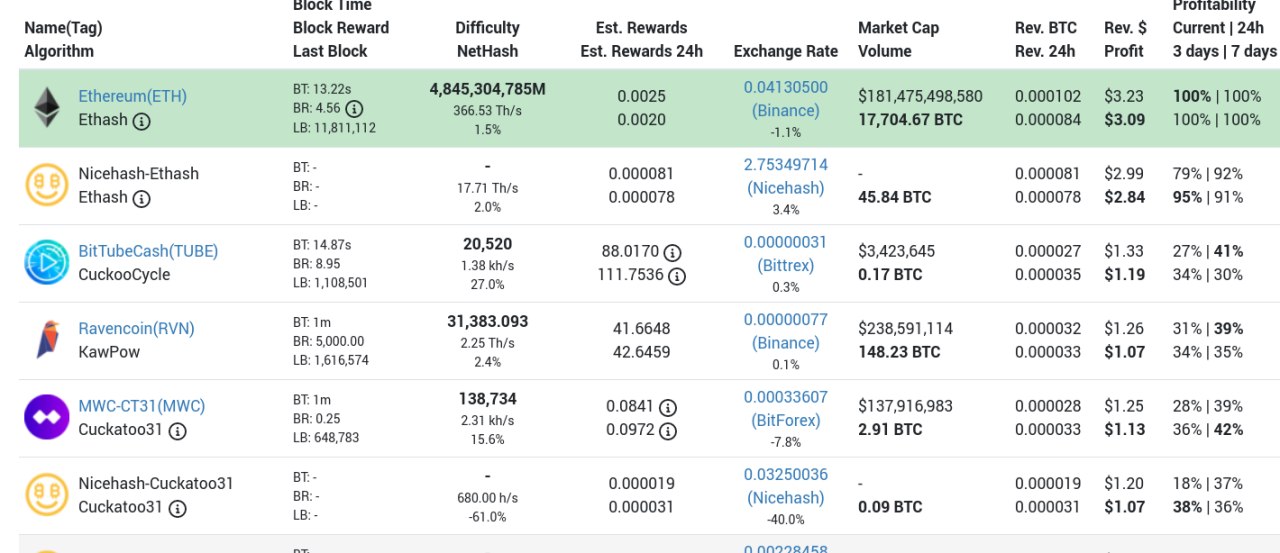Click the 680.00 h/s nethash value

tap(488, 497)
